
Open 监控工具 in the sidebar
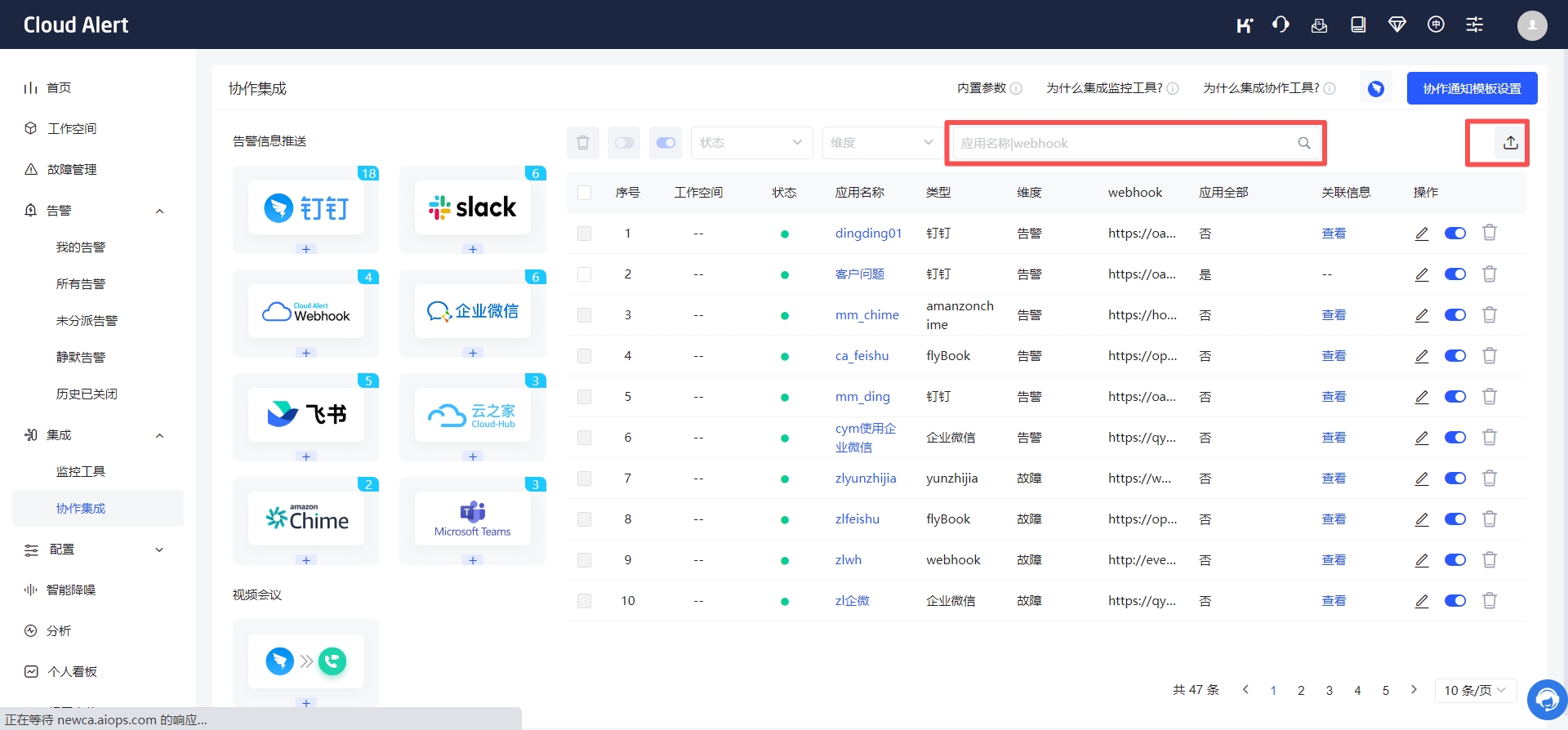81,472
